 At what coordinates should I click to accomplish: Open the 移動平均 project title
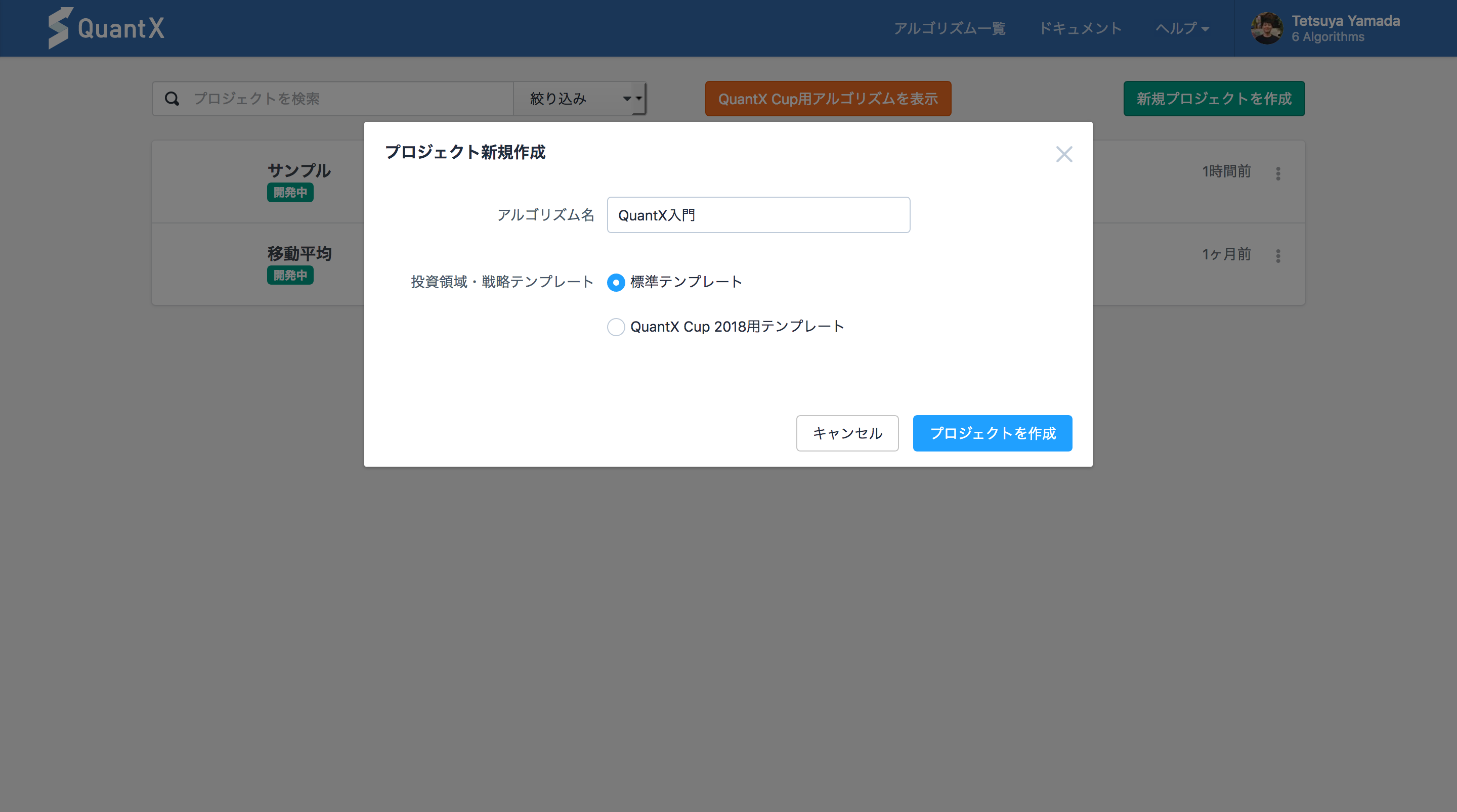coord(298,253)
